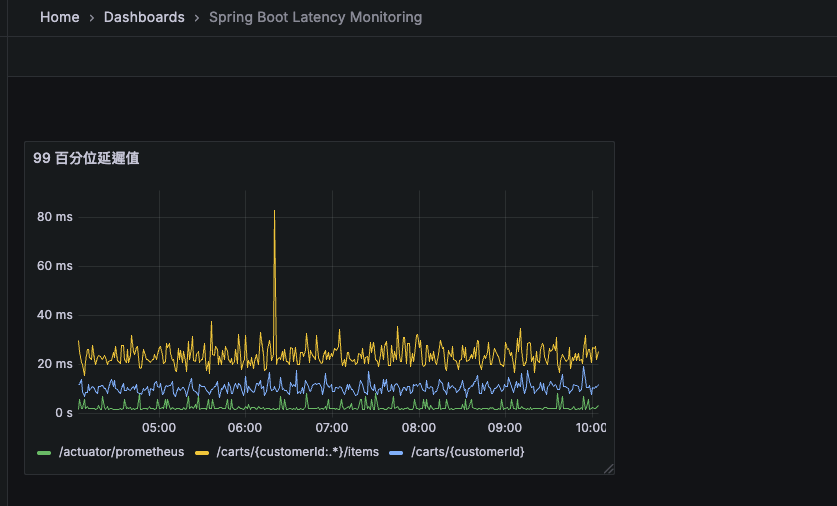Image resolution: width=837 pixels, height=506 pixels.
Task: Click yellow color swatch for carts items
Action: click(x=201, y=453)
